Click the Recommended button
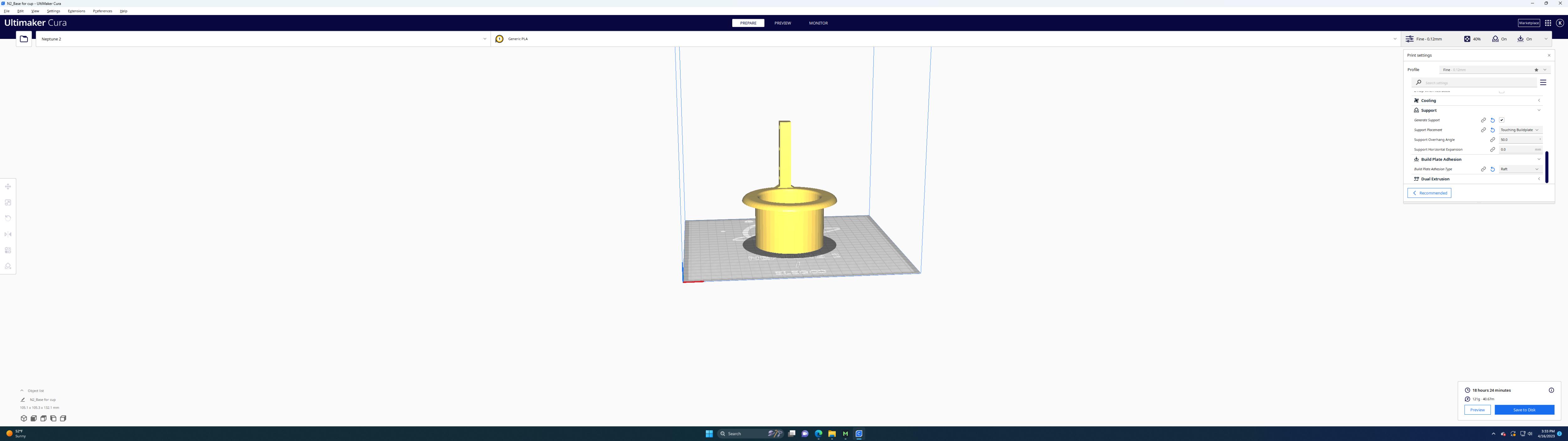Viewport: 1568px width, 441px height. pyautogui.click(x=1429, y=193)
